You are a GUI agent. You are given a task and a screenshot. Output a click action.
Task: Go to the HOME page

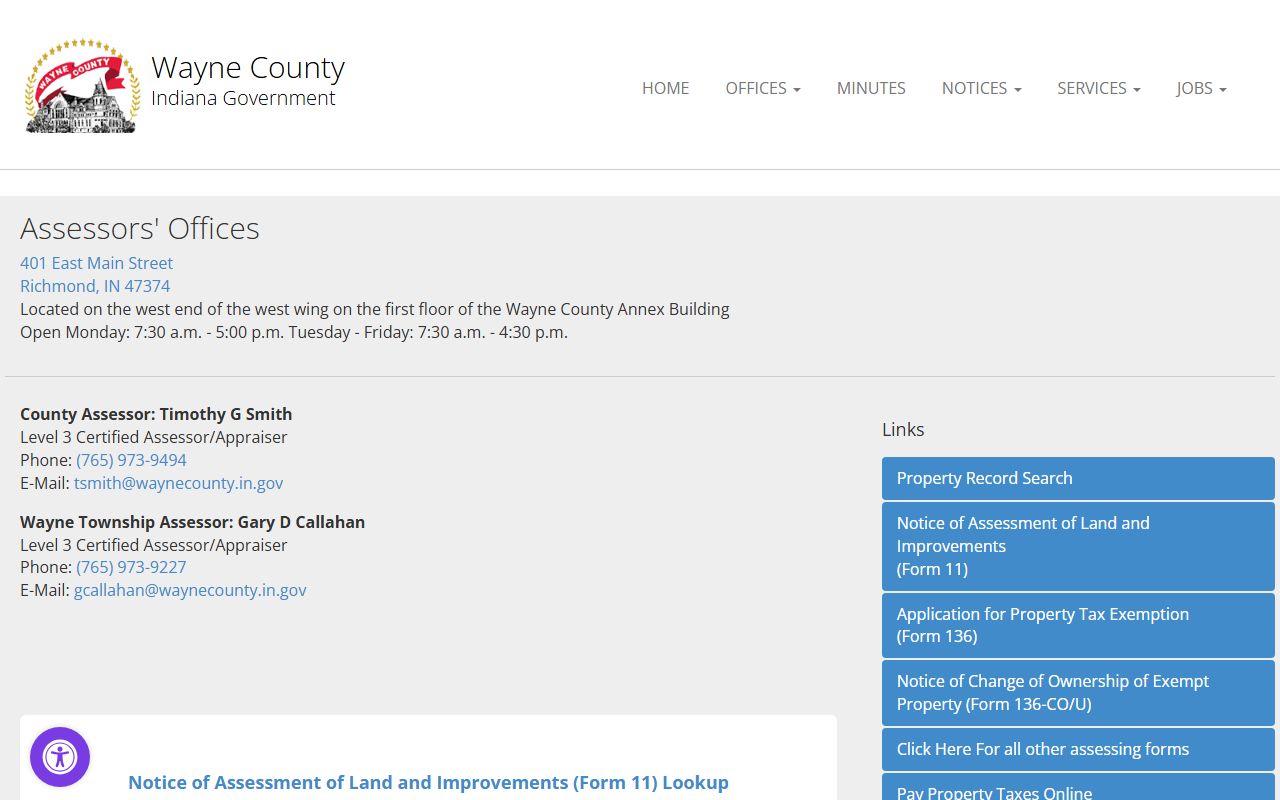[665, 88]
